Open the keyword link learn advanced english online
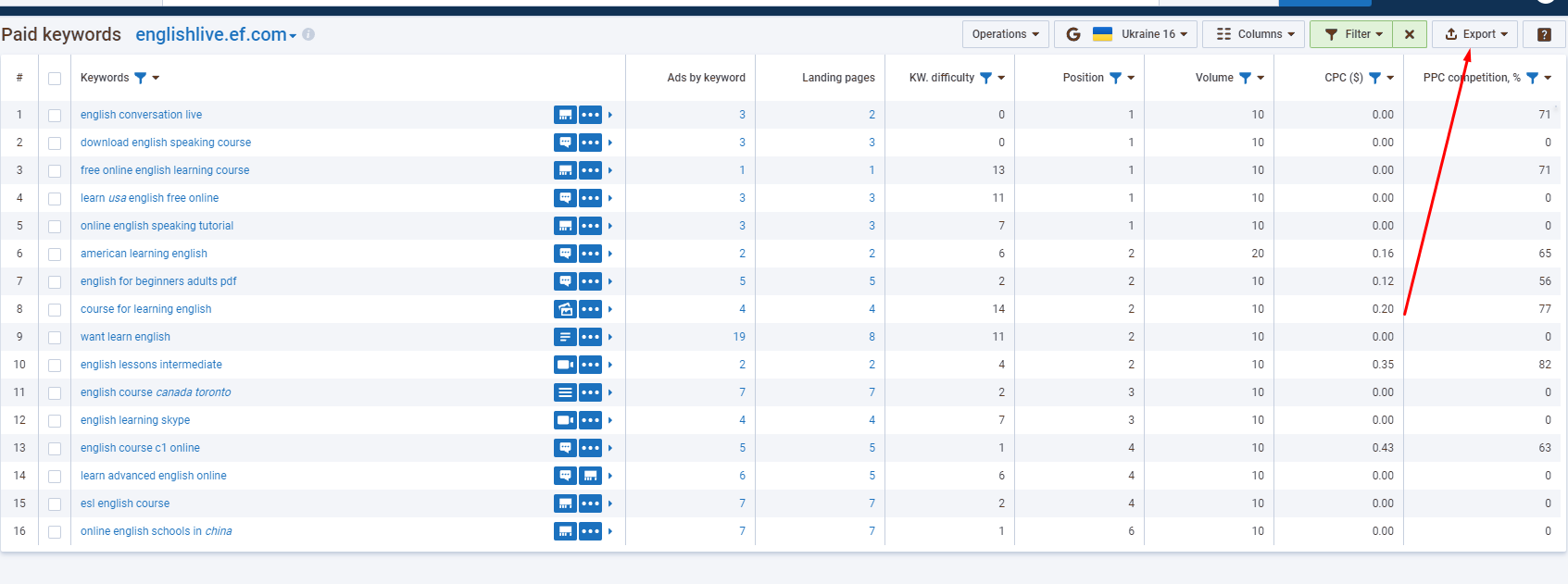1568x584 pixels. pyautogui.click(x=154, y=476)
